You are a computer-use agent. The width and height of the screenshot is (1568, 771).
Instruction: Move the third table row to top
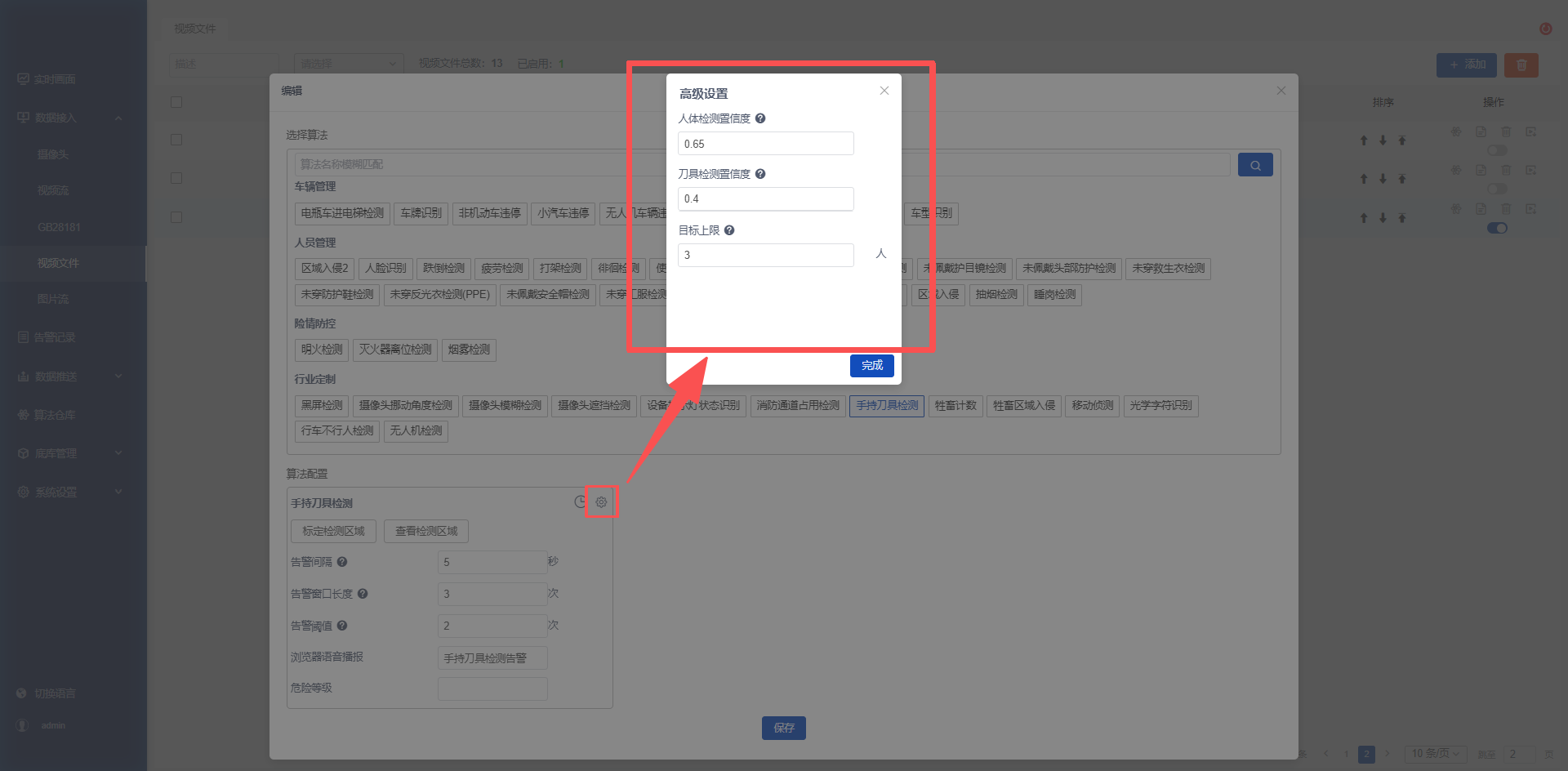(x=1402, y=218)
